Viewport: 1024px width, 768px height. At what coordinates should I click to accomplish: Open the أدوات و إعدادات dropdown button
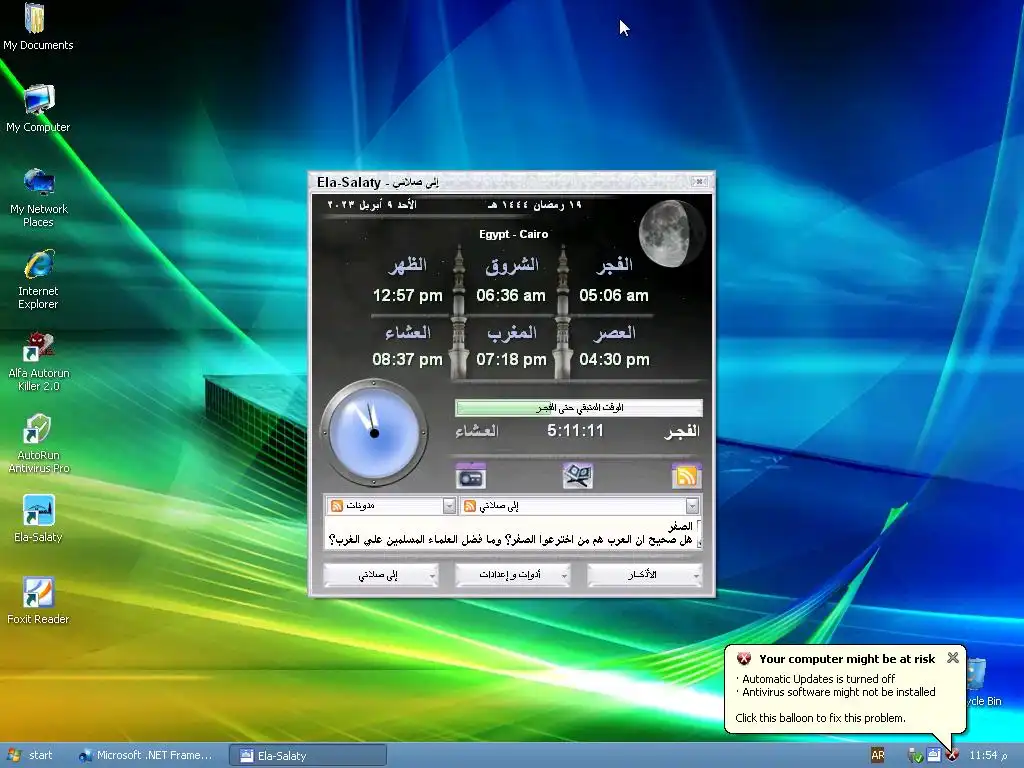coord(512,575)
